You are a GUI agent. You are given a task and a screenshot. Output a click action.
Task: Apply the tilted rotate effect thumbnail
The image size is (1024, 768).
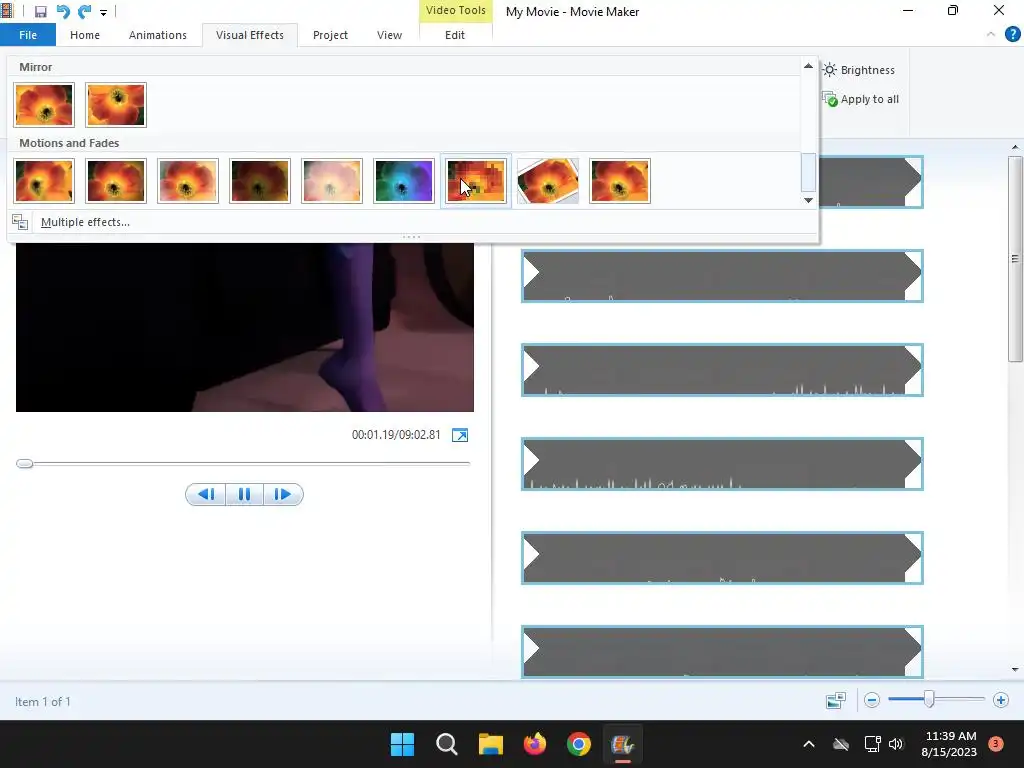pos(548,181)
